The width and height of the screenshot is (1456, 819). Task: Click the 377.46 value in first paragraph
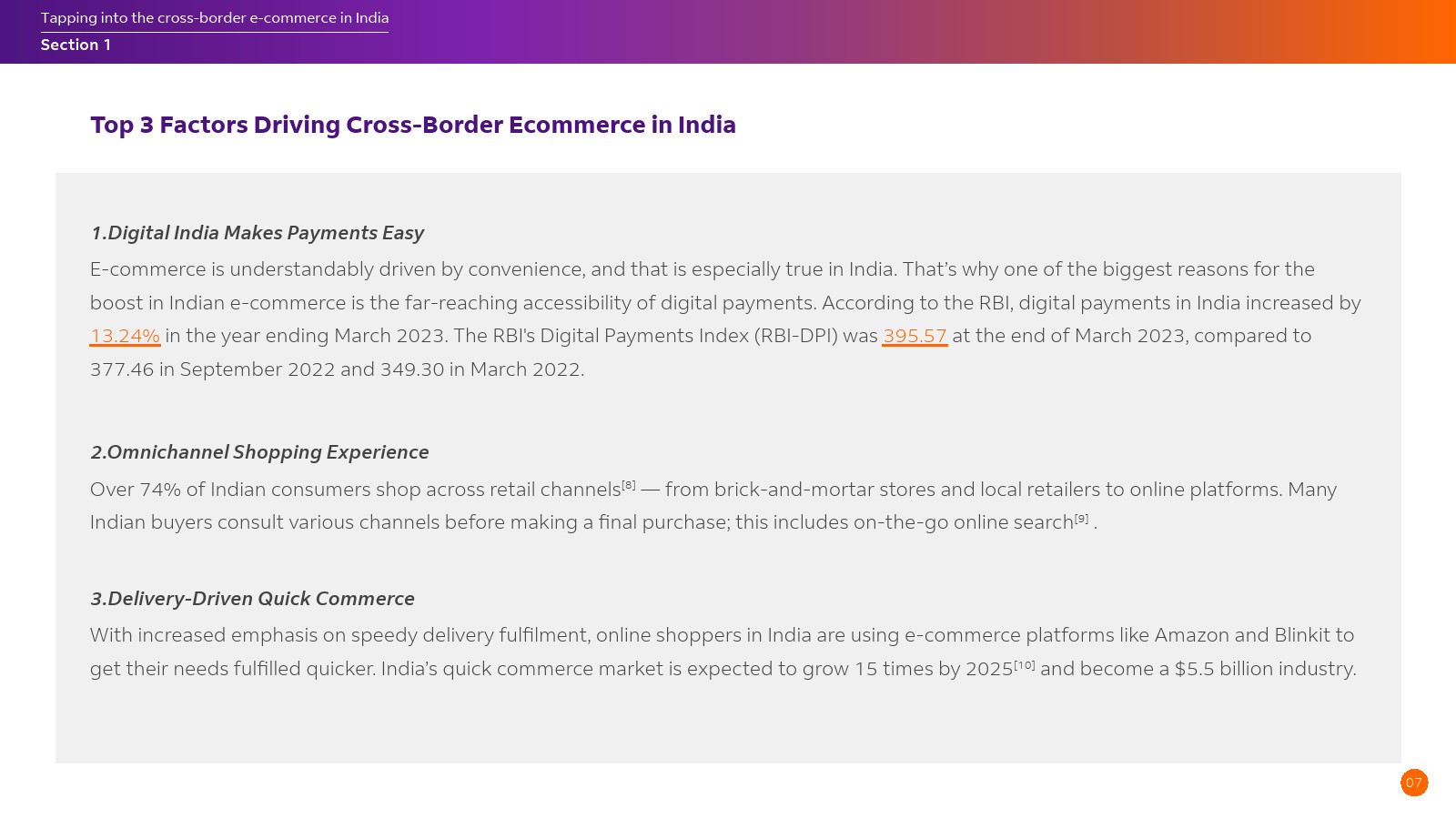(122, 369)
